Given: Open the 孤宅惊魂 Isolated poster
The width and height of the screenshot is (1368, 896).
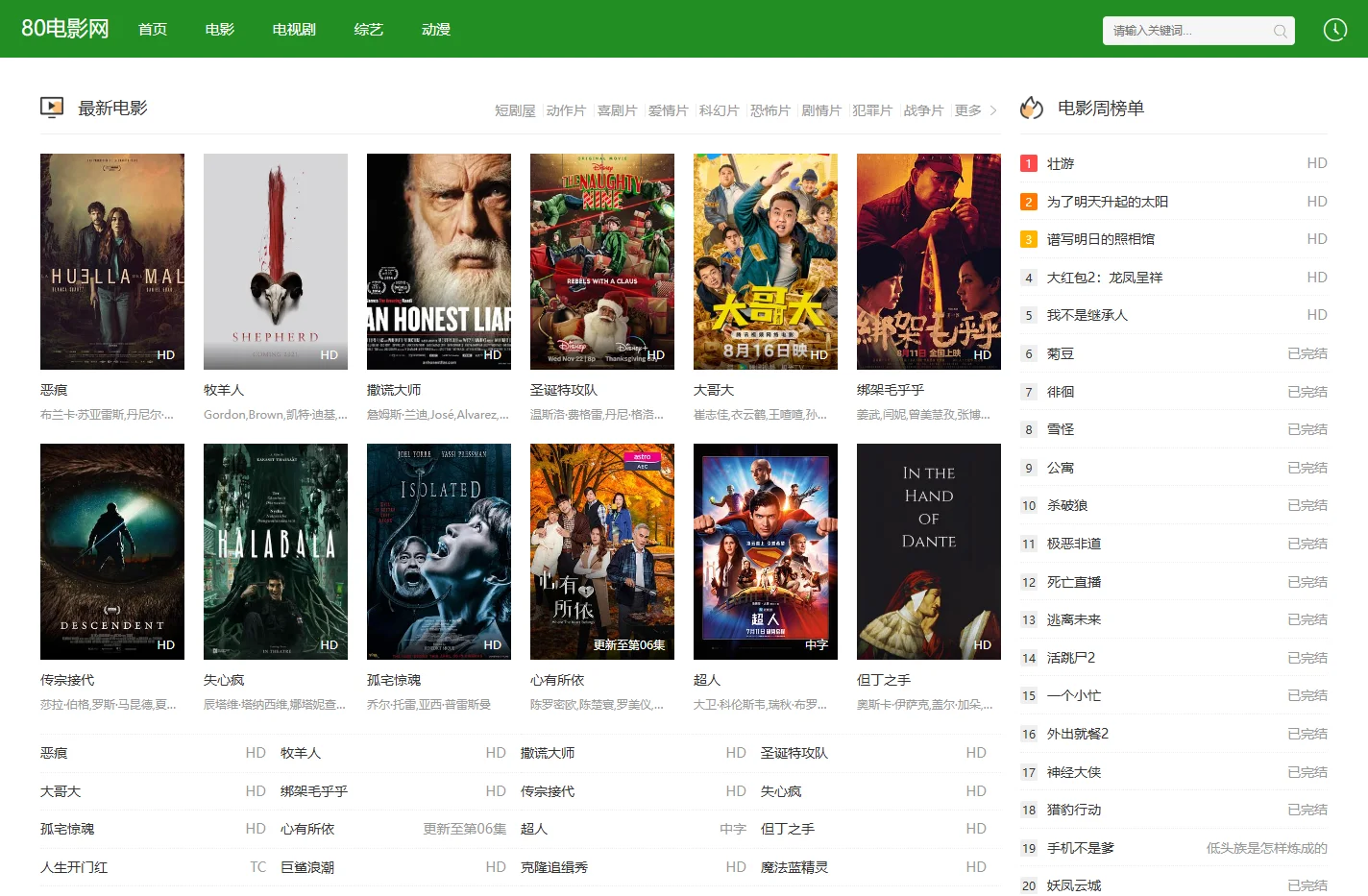Looking at the screenshot, I should click(439, 551).
